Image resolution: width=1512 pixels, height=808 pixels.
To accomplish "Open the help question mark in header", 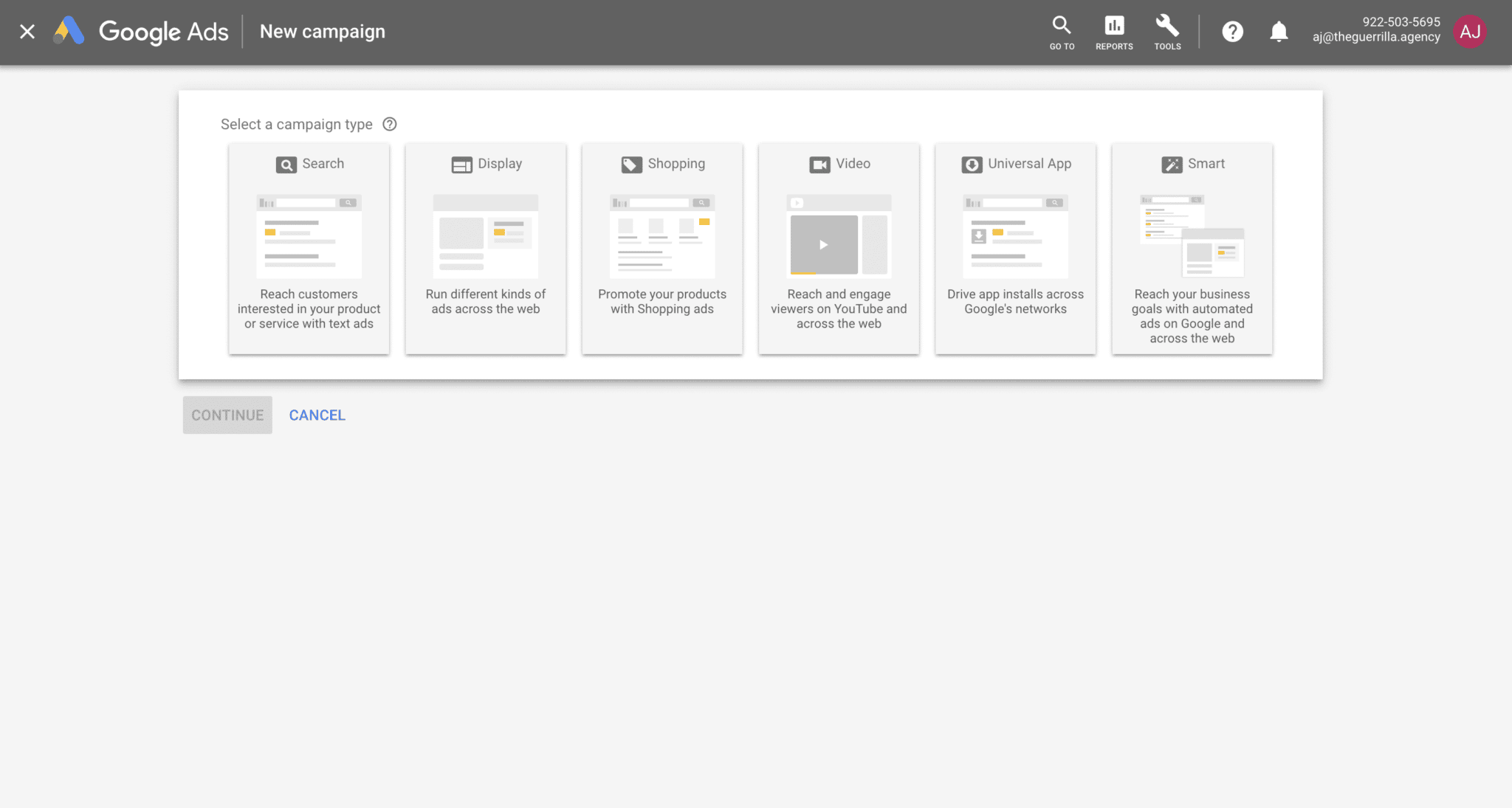I will click(x=1232, y=32).
